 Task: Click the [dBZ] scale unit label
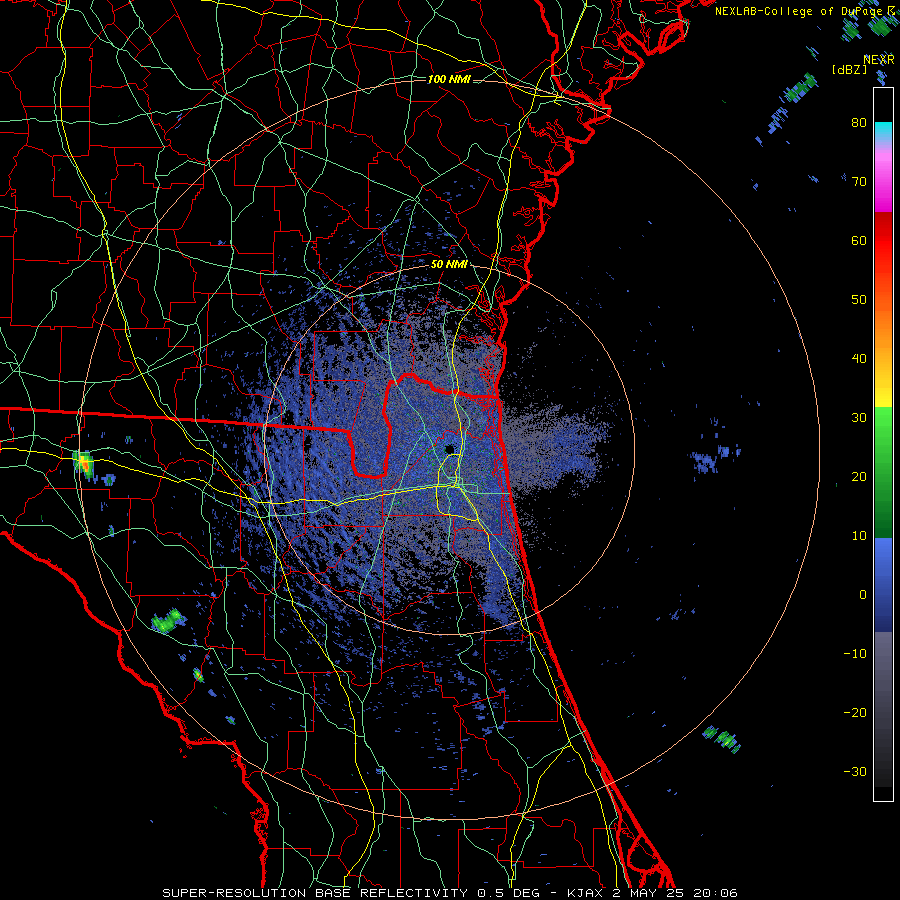click(849, 70)
